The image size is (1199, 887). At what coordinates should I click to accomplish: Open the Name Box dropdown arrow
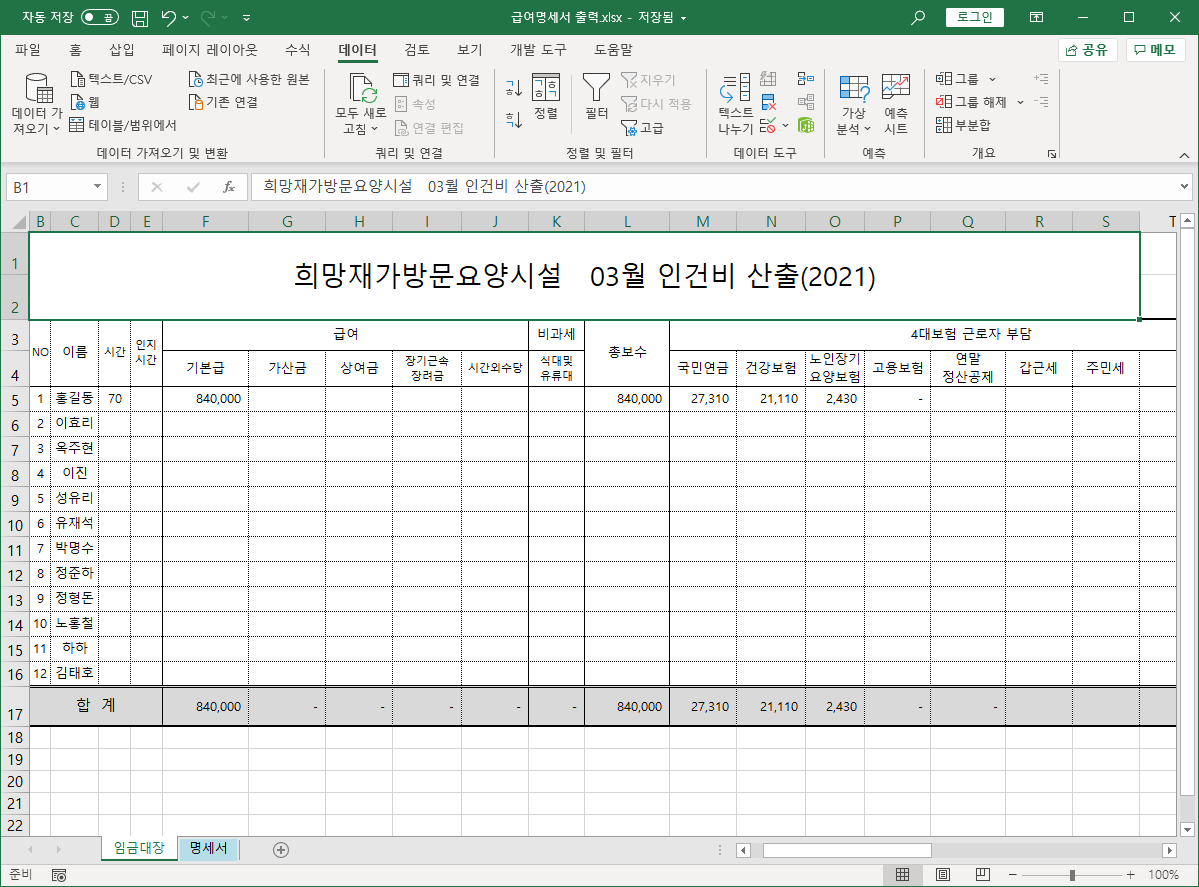click(97, 187)
